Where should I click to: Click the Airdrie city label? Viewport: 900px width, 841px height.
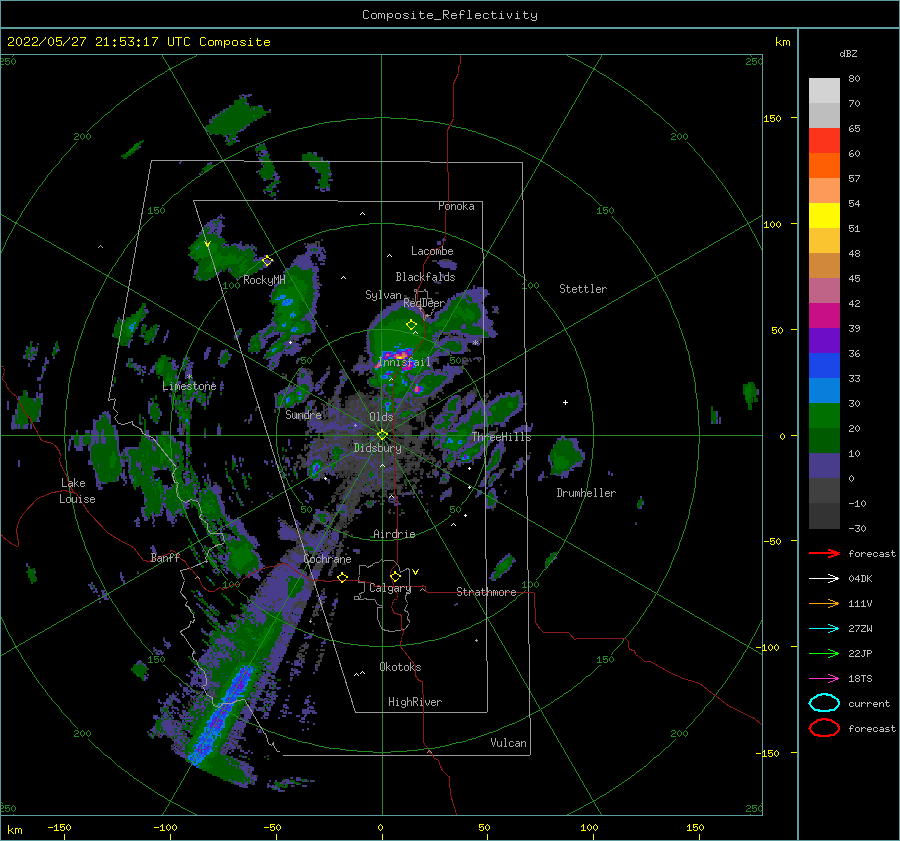click(x=394, y=534)
